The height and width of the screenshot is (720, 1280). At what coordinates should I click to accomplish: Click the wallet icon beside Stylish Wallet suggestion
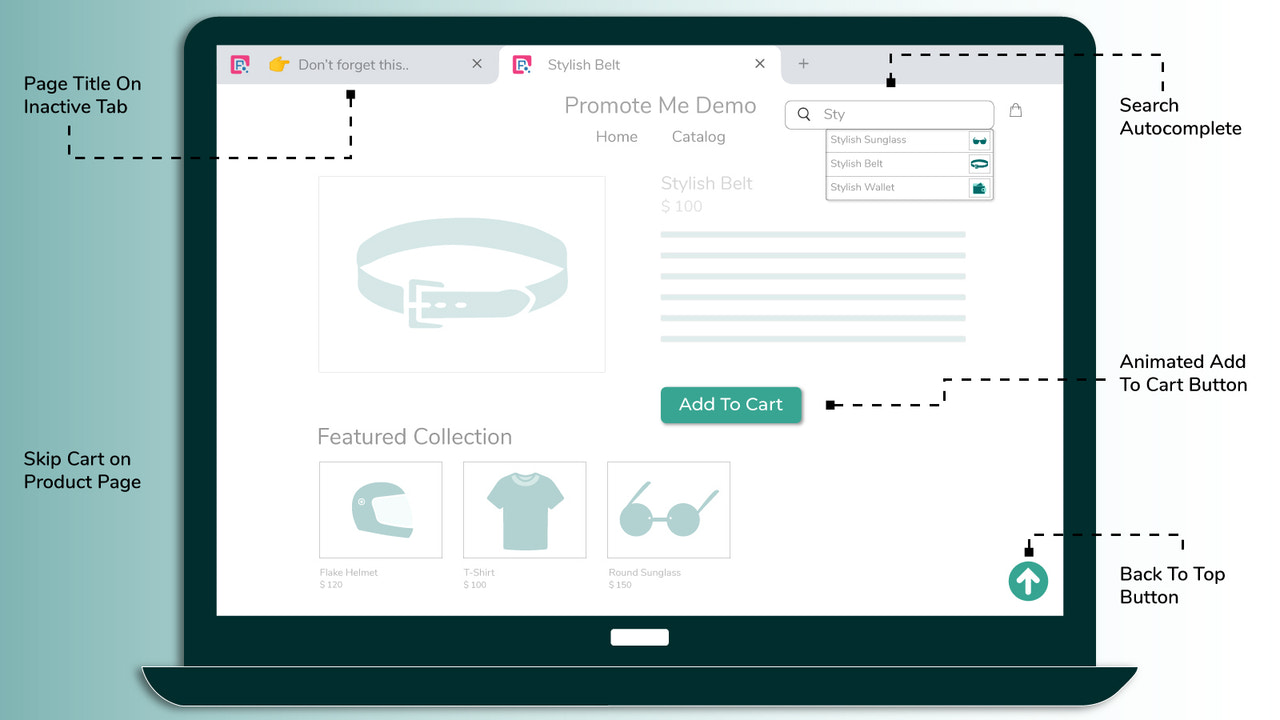pyautogui.click(x=979, y=187)
